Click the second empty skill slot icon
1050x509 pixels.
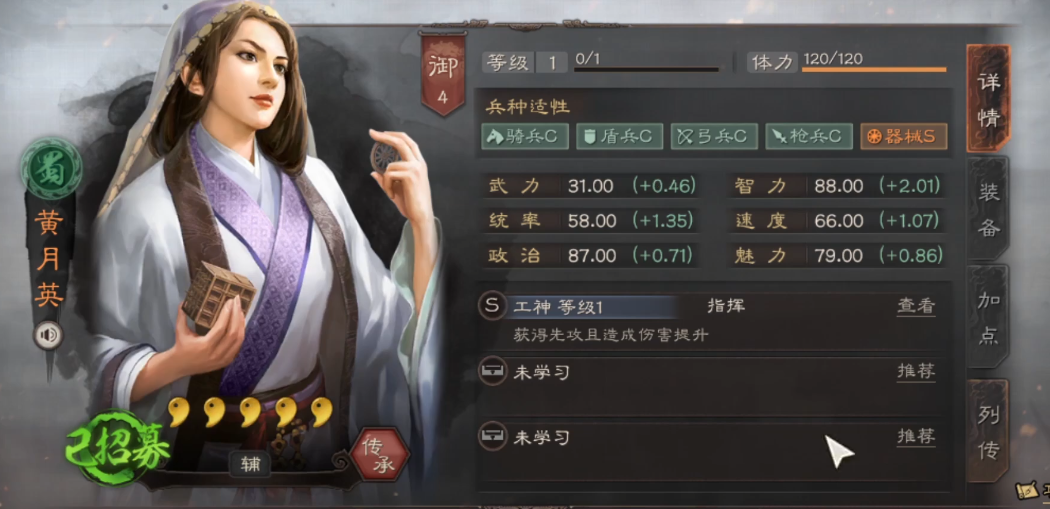point(491,437)
